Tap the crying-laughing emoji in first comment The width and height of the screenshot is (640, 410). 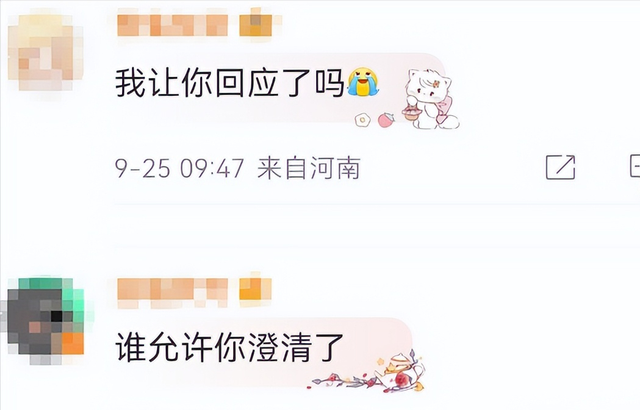(x=363, y=82)
